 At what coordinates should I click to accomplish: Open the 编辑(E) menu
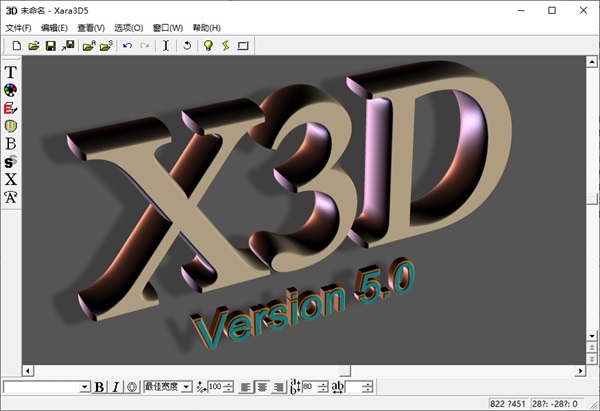coord(54,28)
